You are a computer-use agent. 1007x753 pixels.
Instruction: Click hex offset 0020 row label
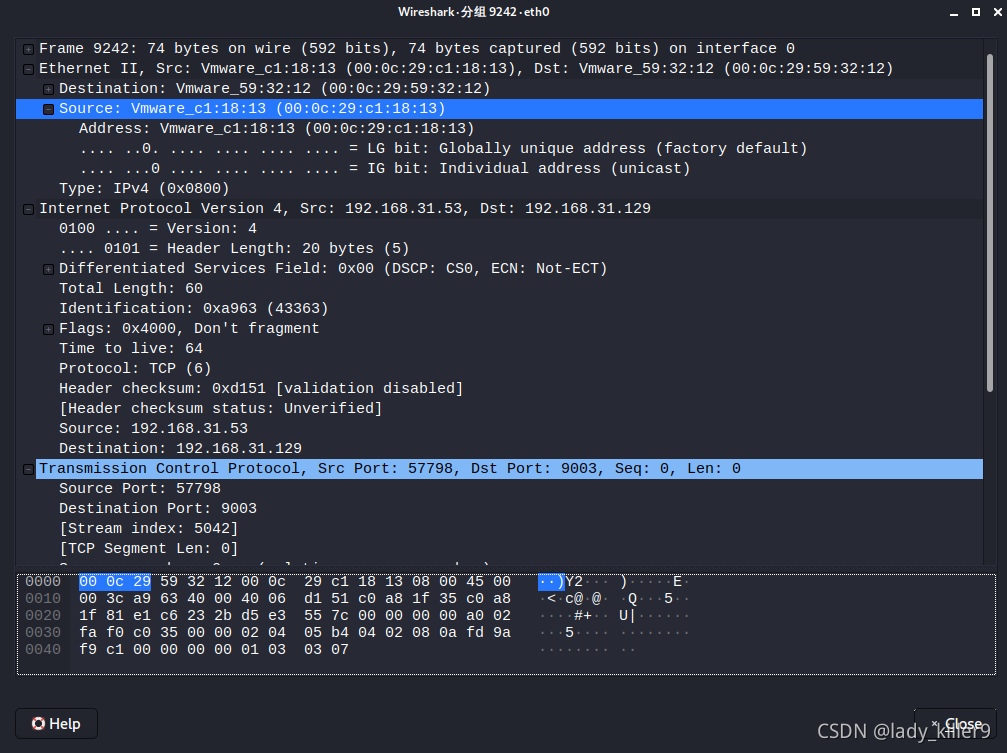pos(43,616)
